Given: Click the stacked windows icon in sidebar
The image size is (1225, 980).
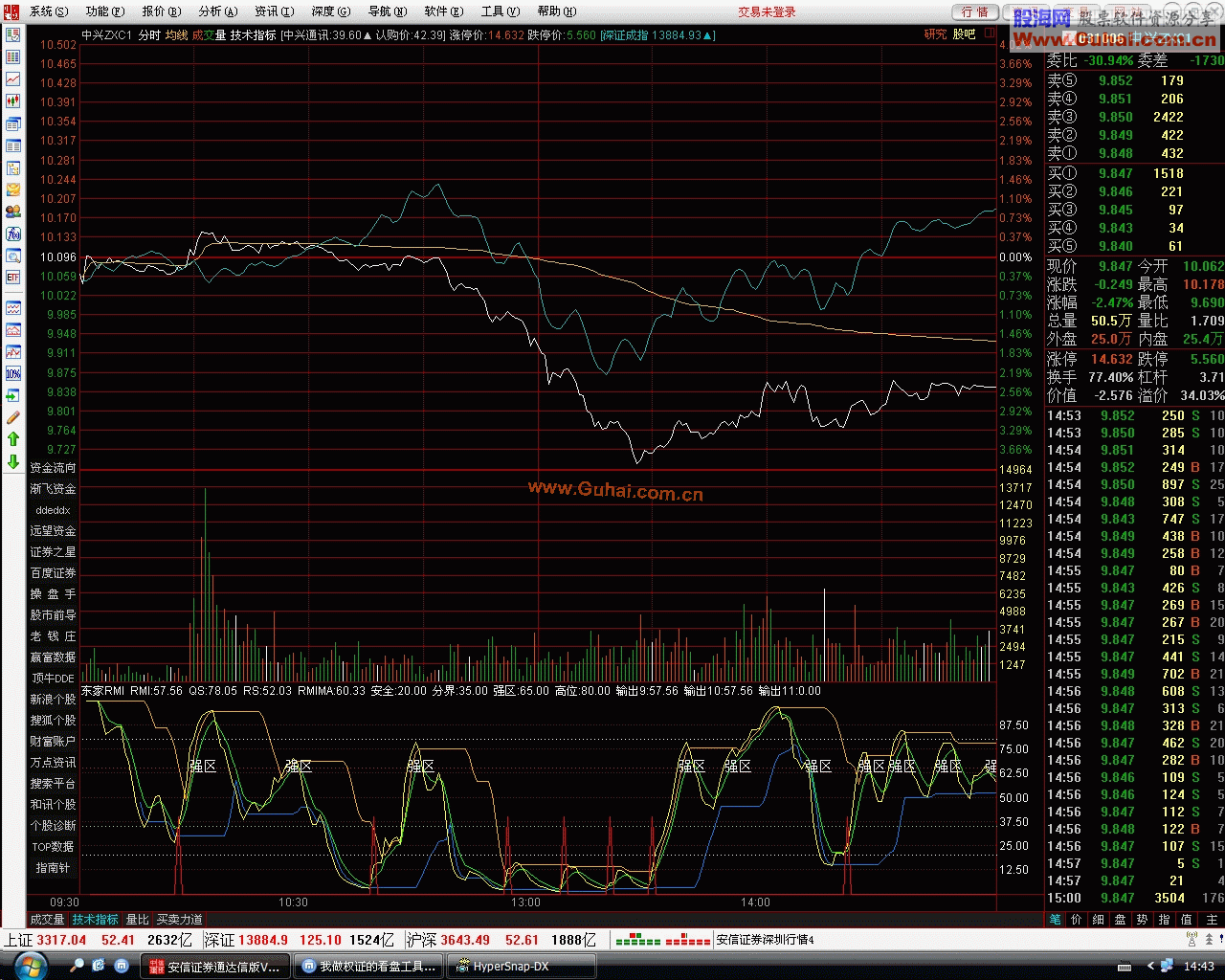Looking at the screenshot, I should pos(13,124).
